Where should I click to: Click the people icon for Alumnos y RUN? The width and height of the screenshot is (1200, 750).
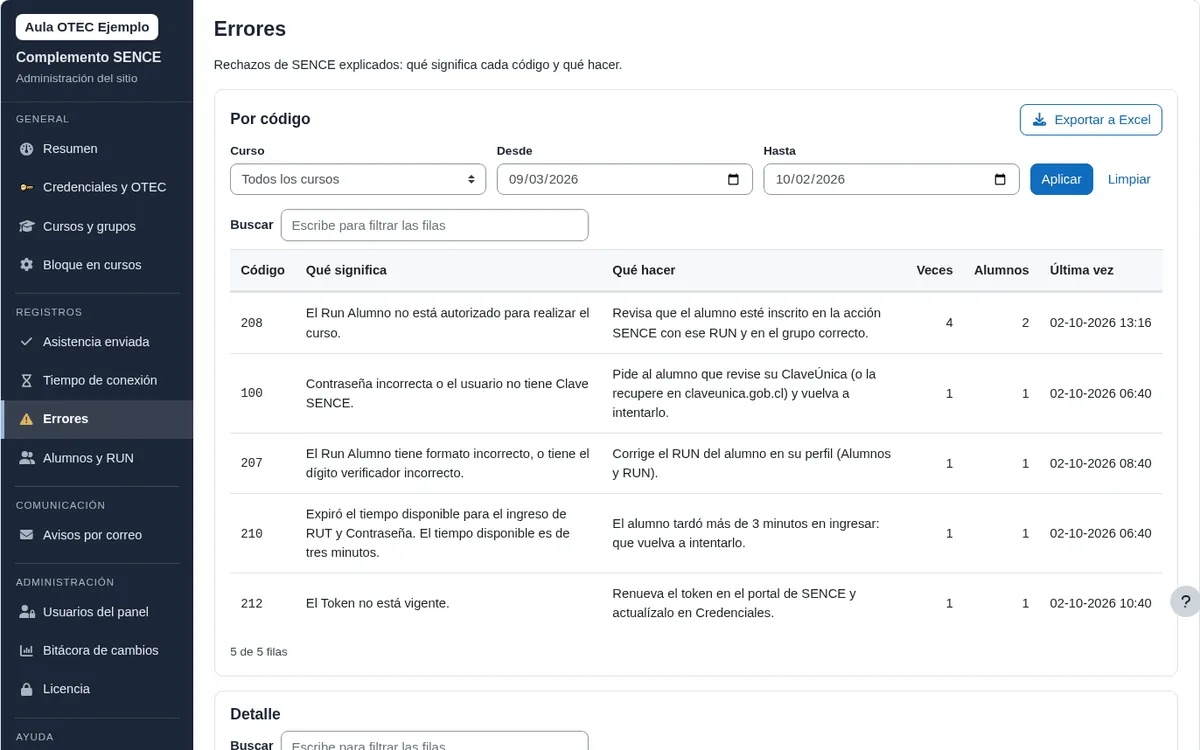[x=27, y=458]
